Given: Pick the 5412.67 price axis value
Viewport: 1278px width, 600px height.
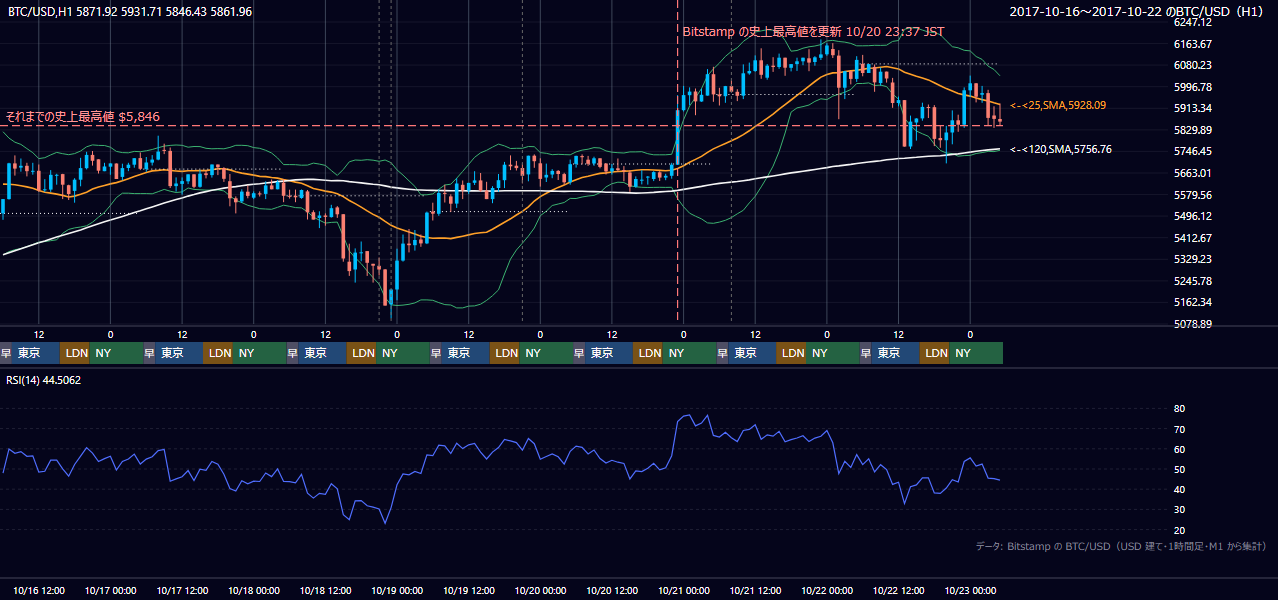Looking at the screenshot, I should [1193, 238].
